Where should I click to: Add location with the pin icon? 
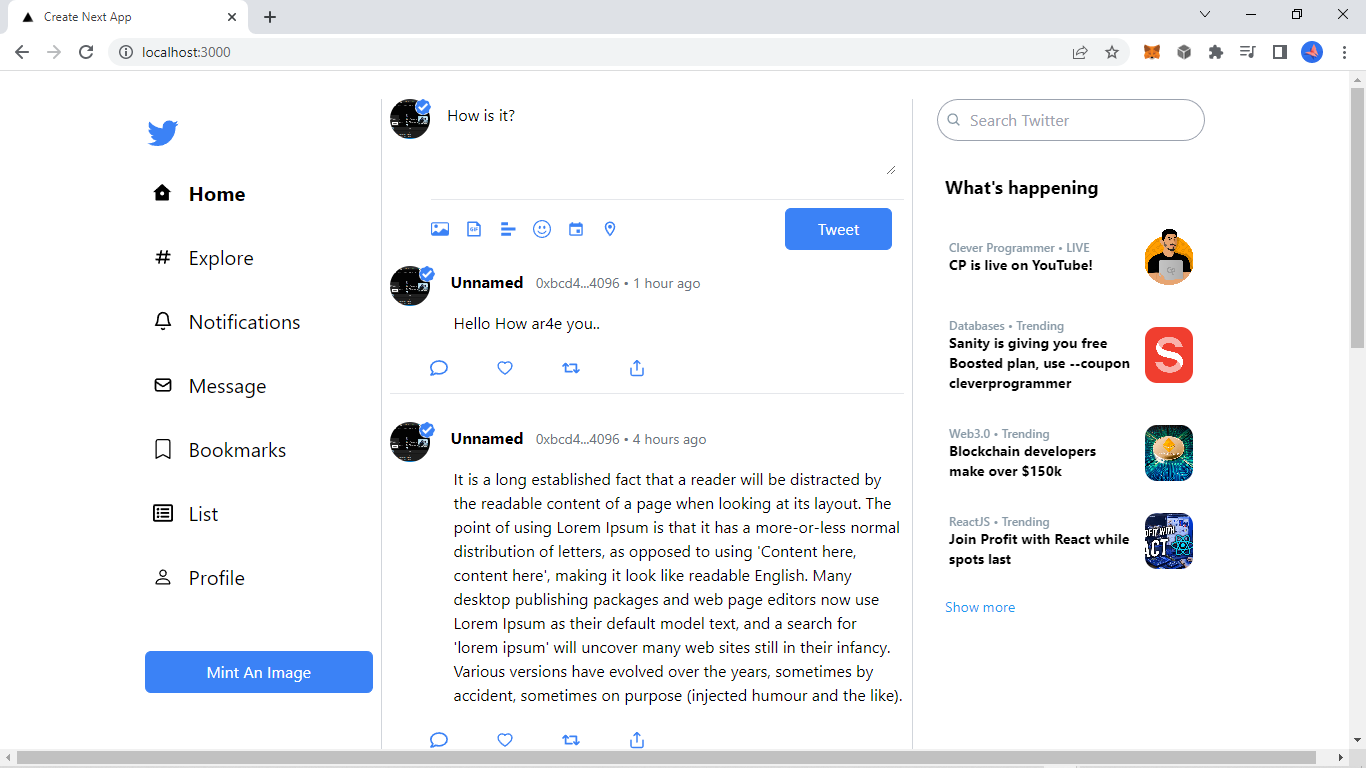tap(610, 229)
